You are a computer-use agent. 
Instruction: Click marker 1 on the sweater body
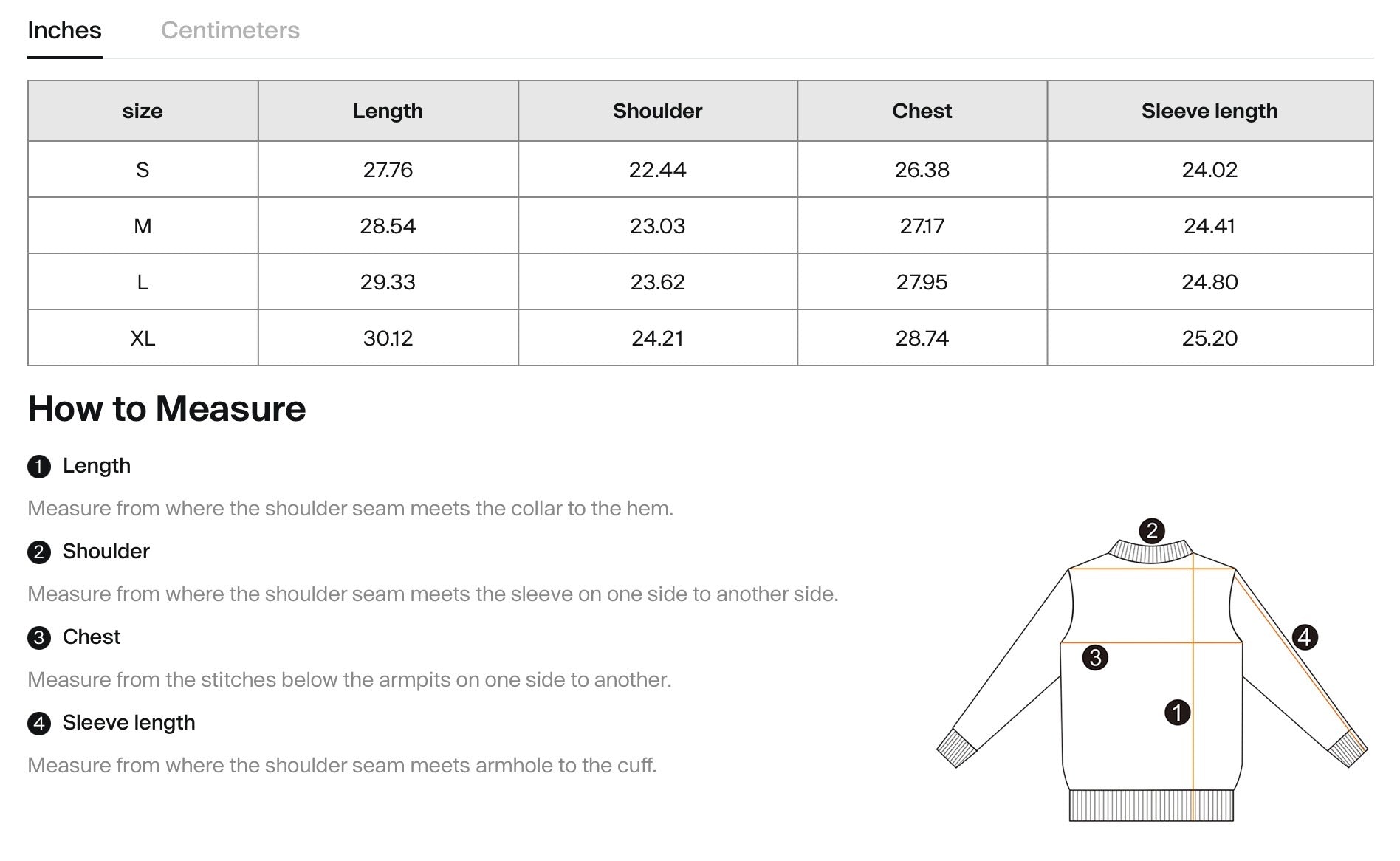tap(1178, 713)
